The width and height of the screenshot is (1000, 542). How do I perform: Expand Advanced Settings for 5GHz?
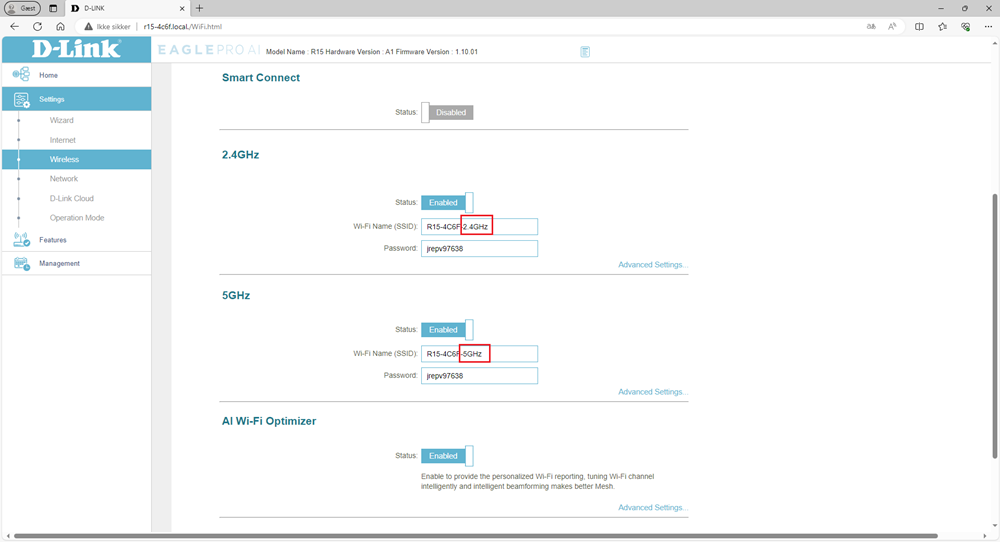[653, 392]
